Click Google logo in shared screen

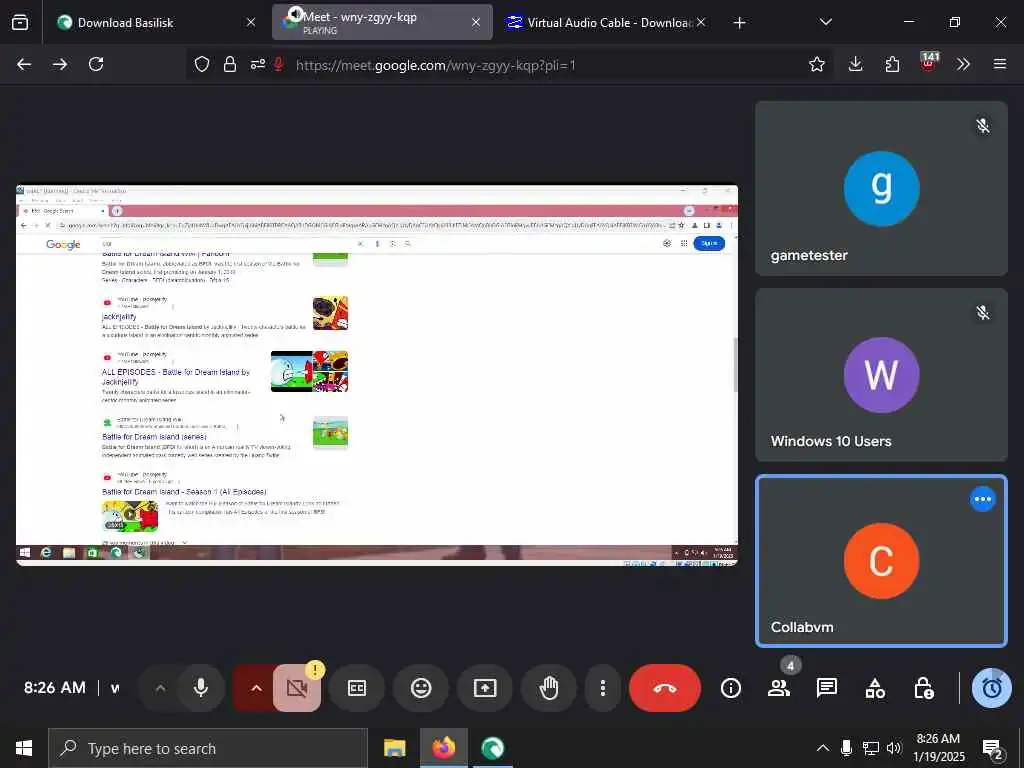point(63,244)
